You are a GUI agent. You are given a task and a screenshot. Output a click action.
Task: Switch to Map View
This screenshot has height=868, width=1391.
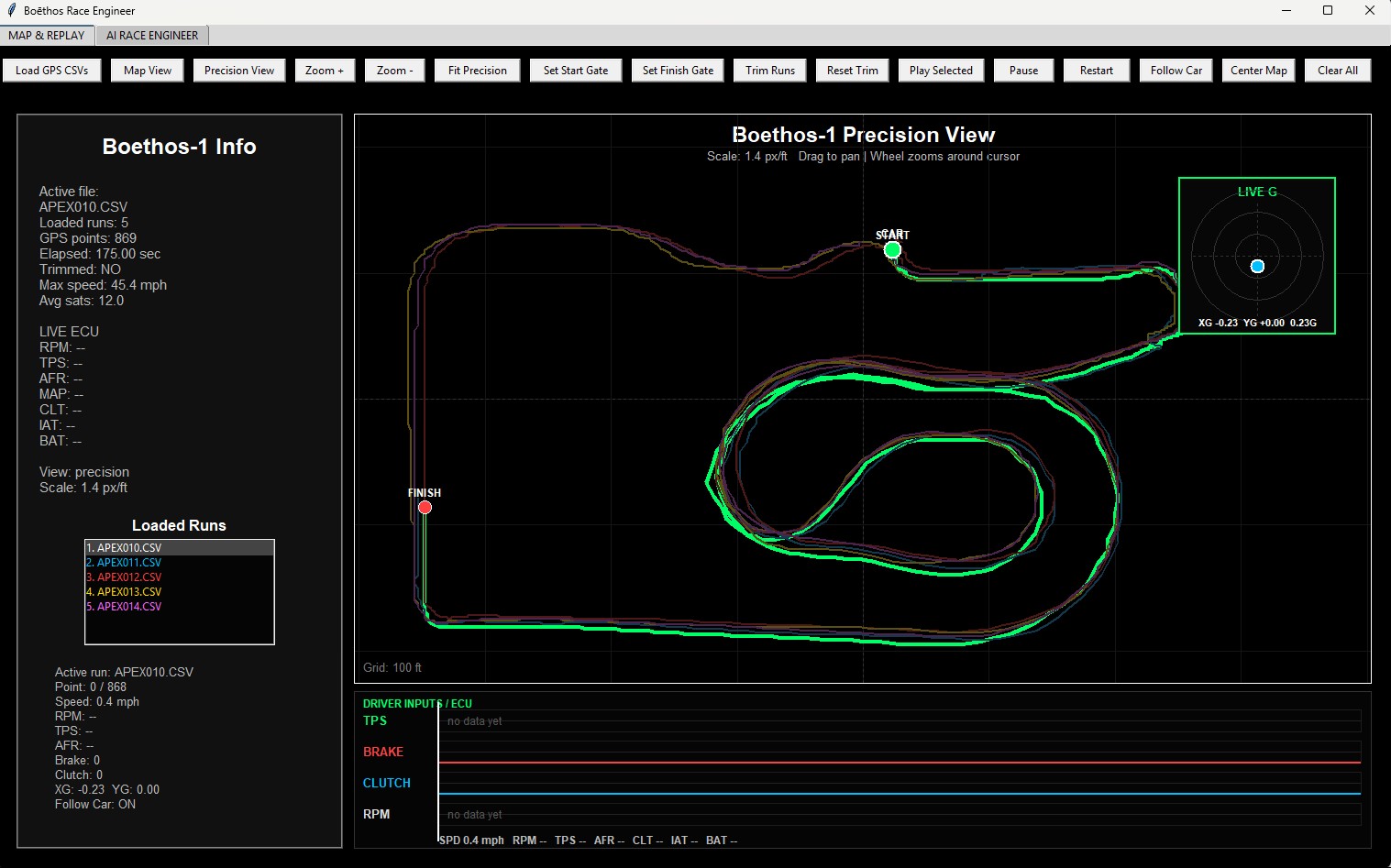[148, 71]
